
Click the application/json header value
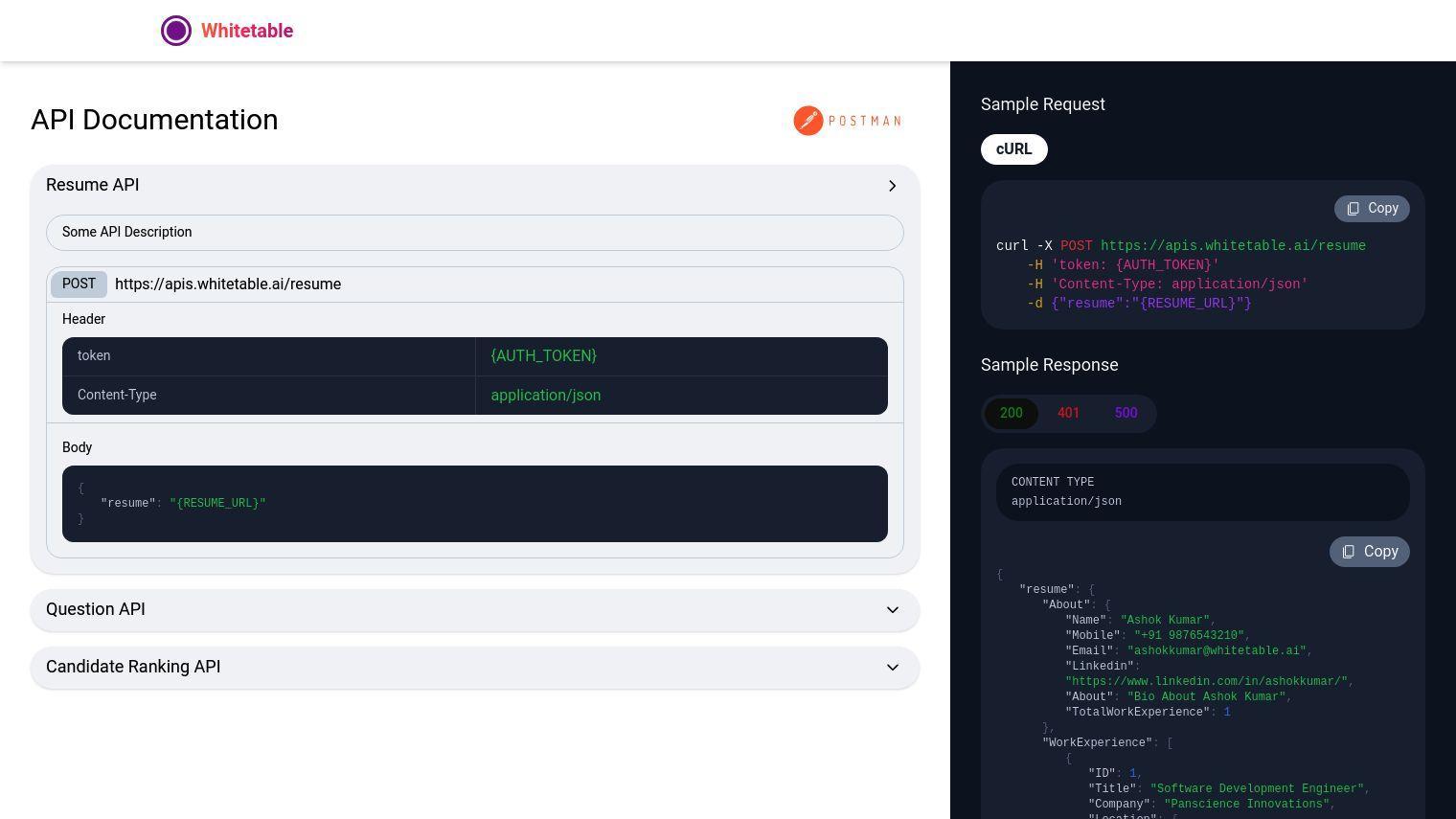click(x=546, y=396)
